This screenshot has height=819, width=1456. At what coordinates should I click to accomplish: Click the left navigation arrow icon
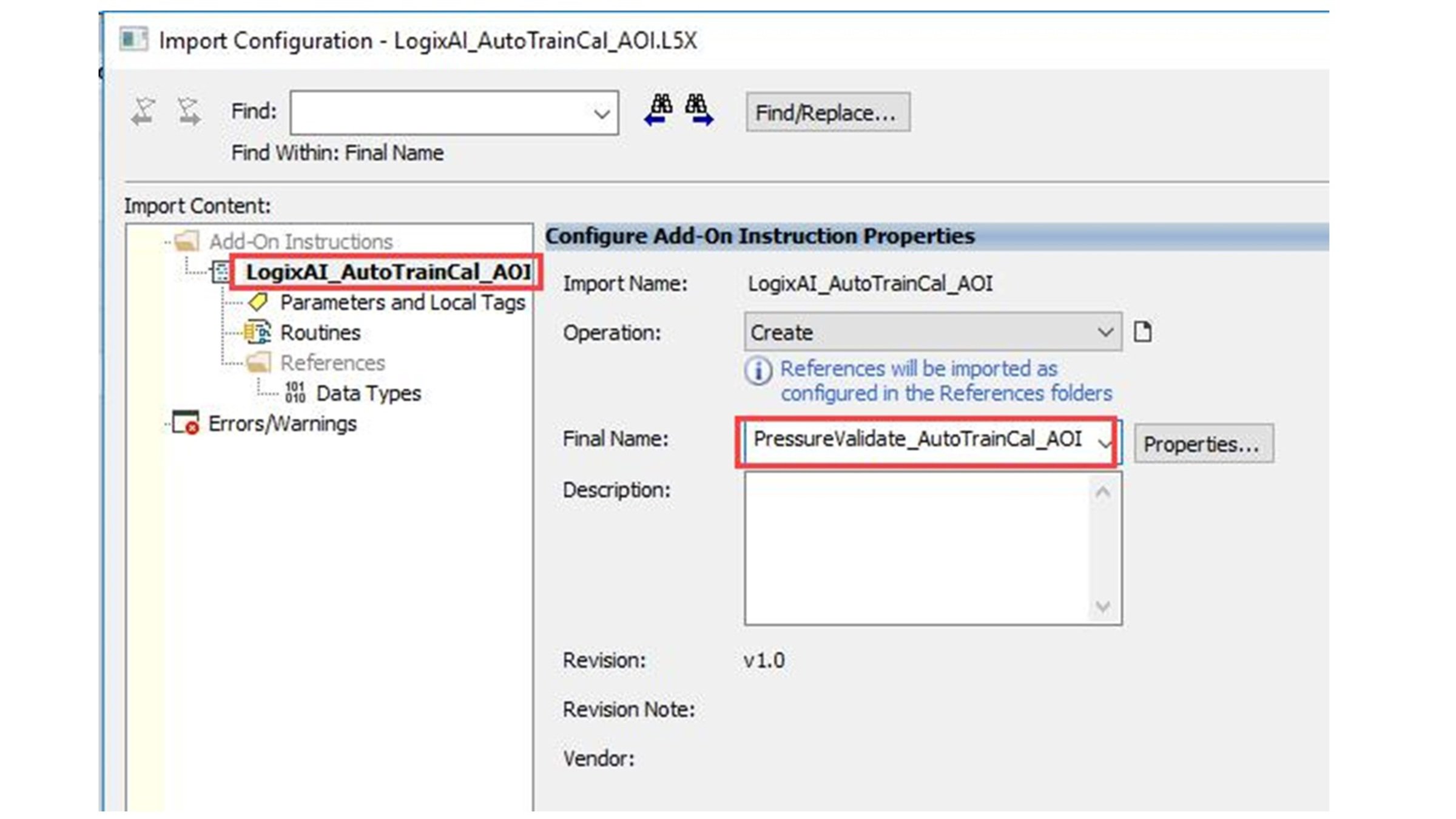coord(145,110)
